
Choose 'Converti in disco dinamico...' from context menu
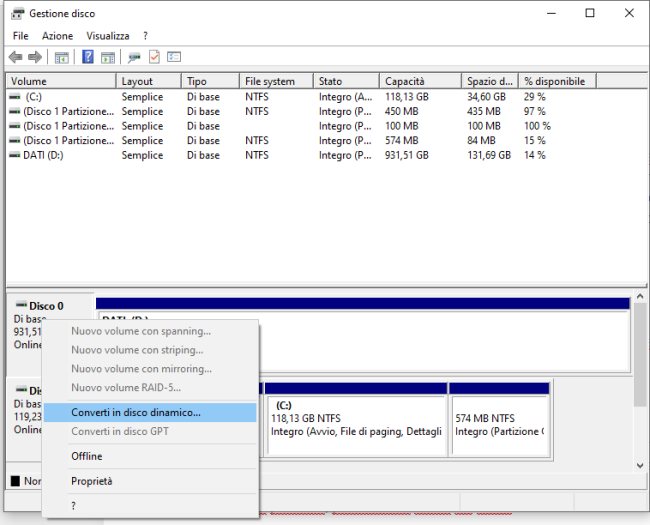[136, 412]
